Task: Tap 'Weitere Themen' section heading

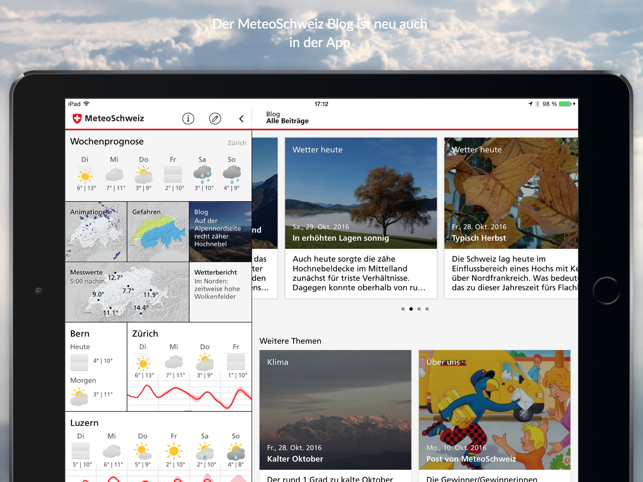Action: (x=290, y=341)
